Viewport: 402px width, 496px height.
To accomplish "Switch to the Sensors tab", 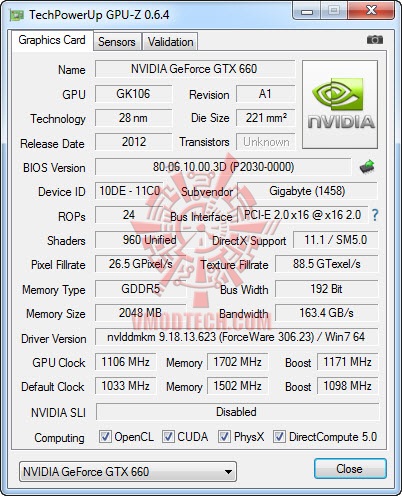I will tap(117, 42).
